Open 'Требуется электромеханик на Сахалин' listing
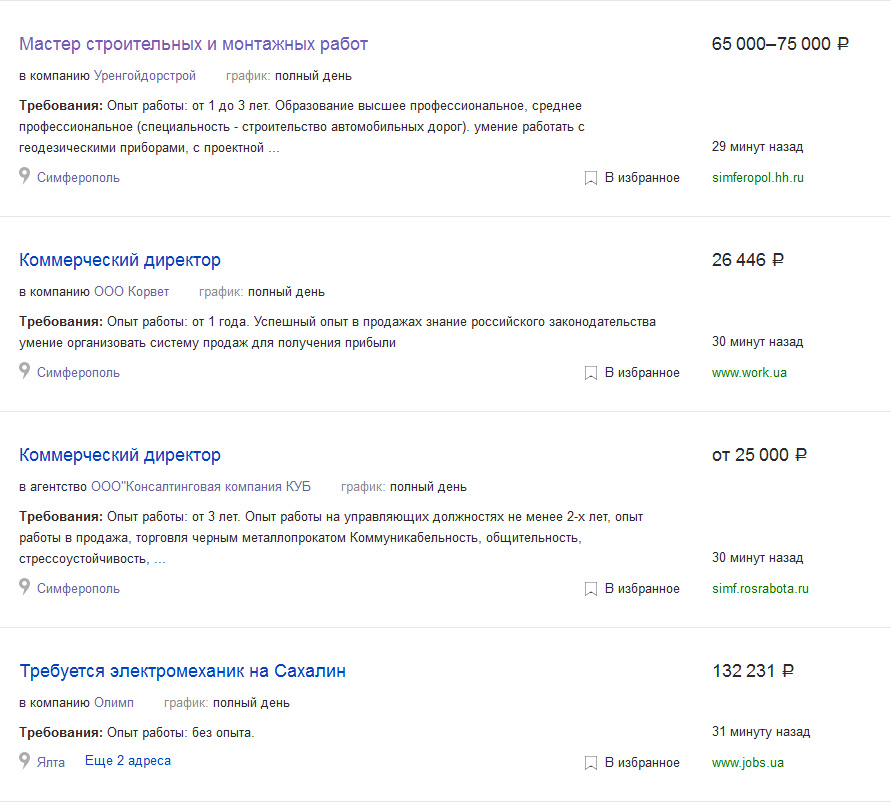 [182, 671]
